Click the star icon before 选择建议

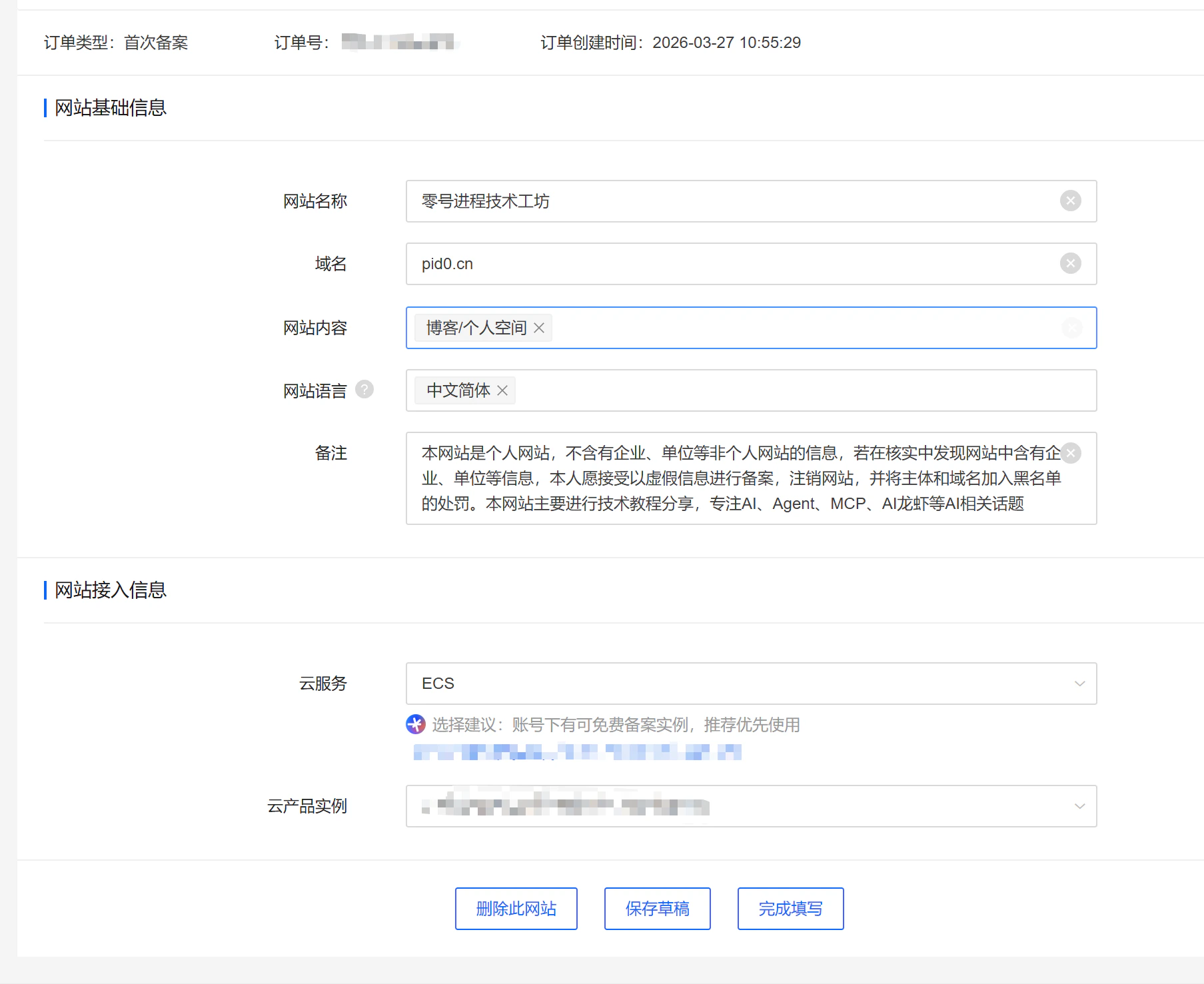(415, 724)
